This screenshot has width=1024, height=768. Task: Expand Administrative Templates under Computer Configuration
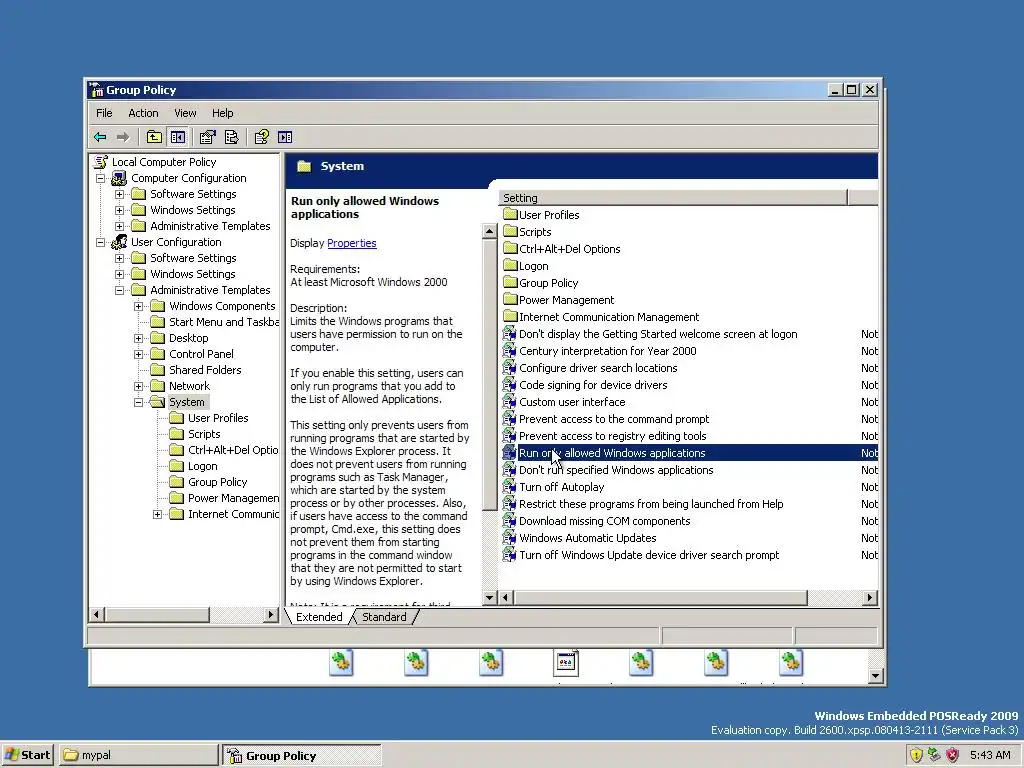[x=120, y=226]
